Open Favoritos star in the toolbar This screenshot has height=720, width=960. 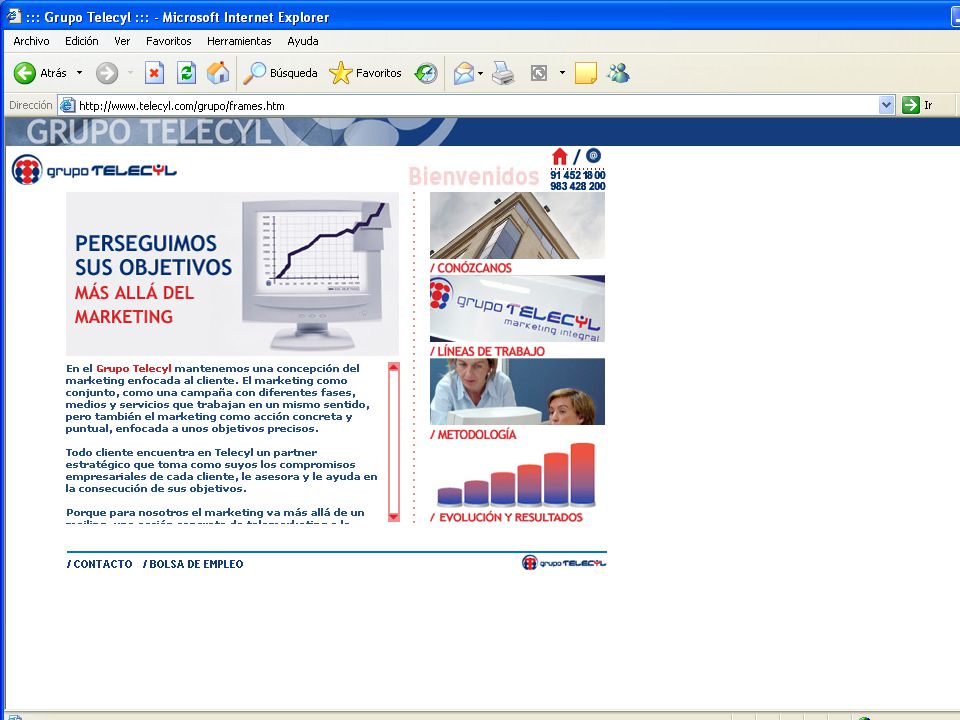(340, 73)
